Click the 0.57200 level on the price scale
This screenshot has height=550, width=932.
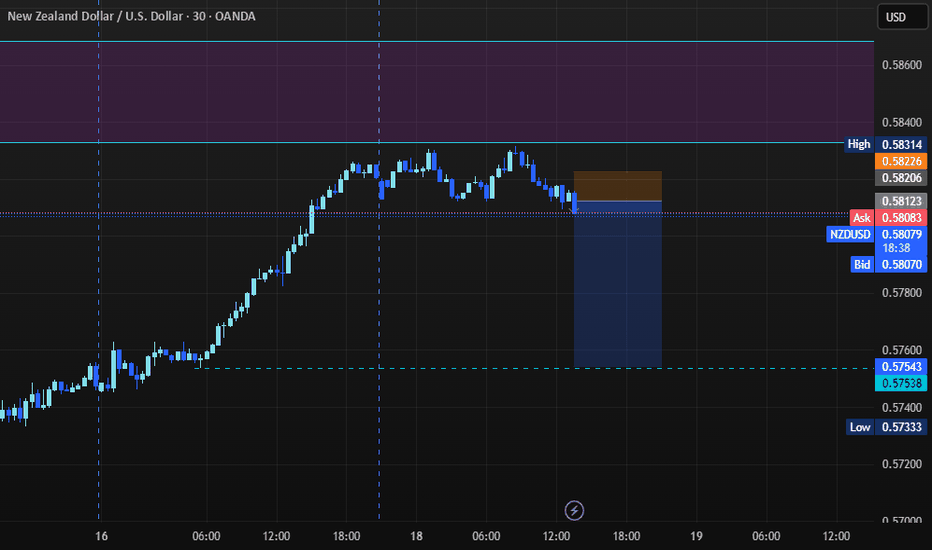tap(902, 464)
